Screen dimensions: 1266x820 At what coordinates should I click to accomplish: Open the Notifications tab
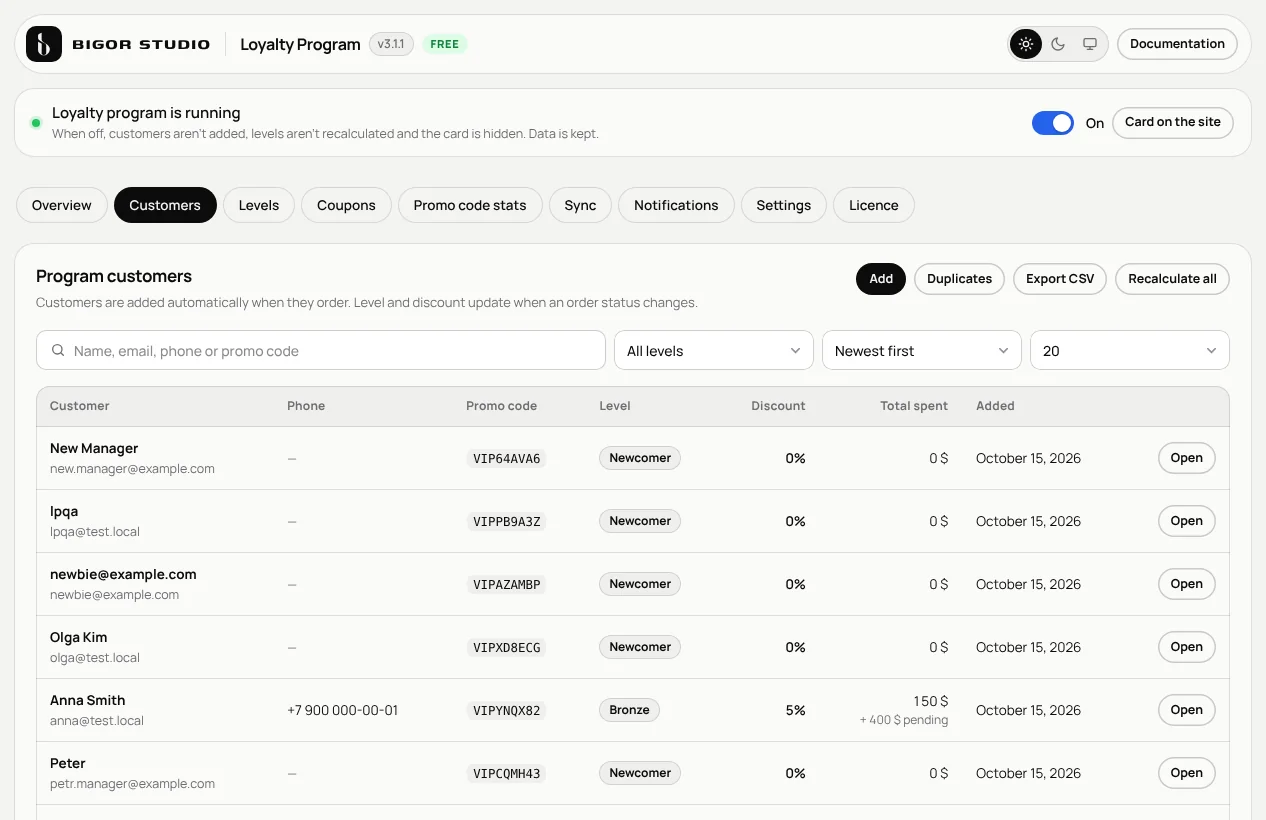coord(676,205)
